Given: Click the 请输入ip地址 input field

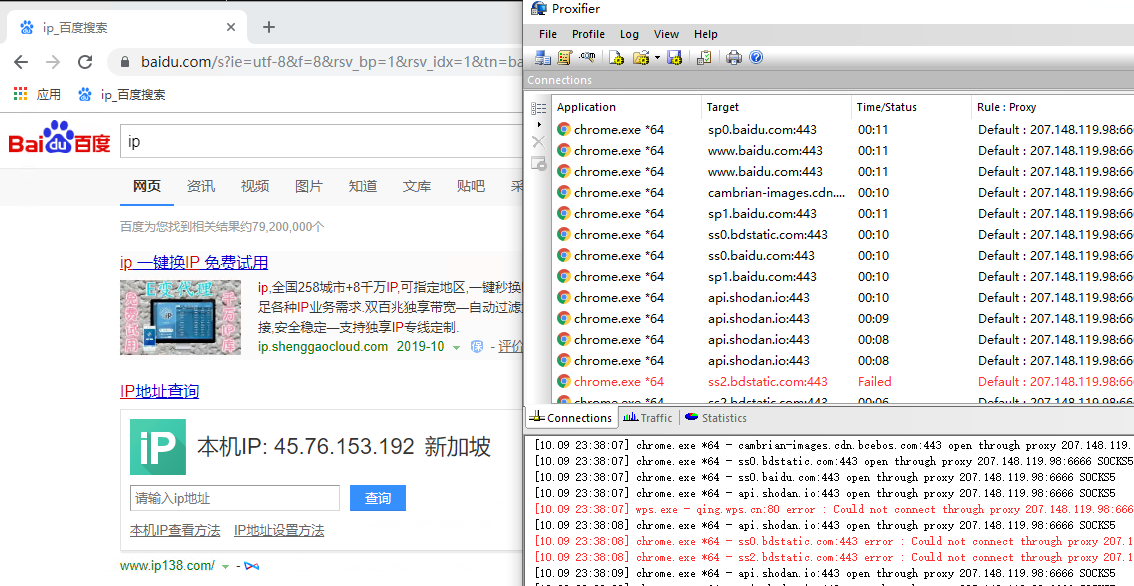Looking at the screenshot, I should (234, 498).
